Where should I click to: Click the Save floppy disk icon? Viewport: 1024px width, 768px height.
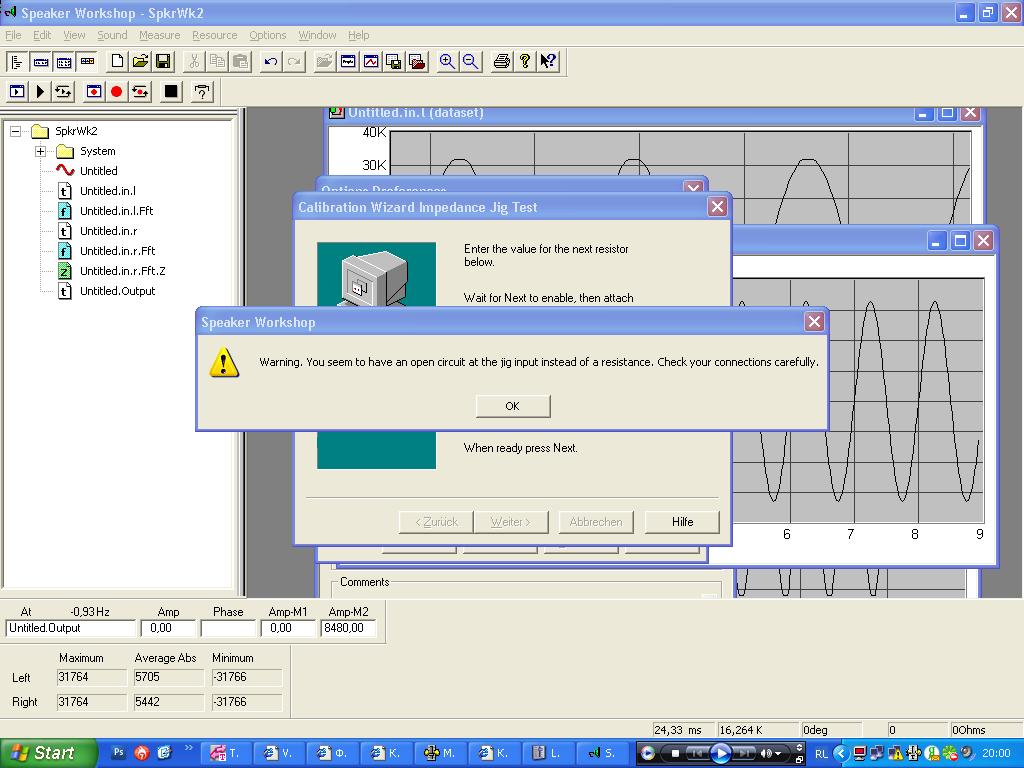163,62
